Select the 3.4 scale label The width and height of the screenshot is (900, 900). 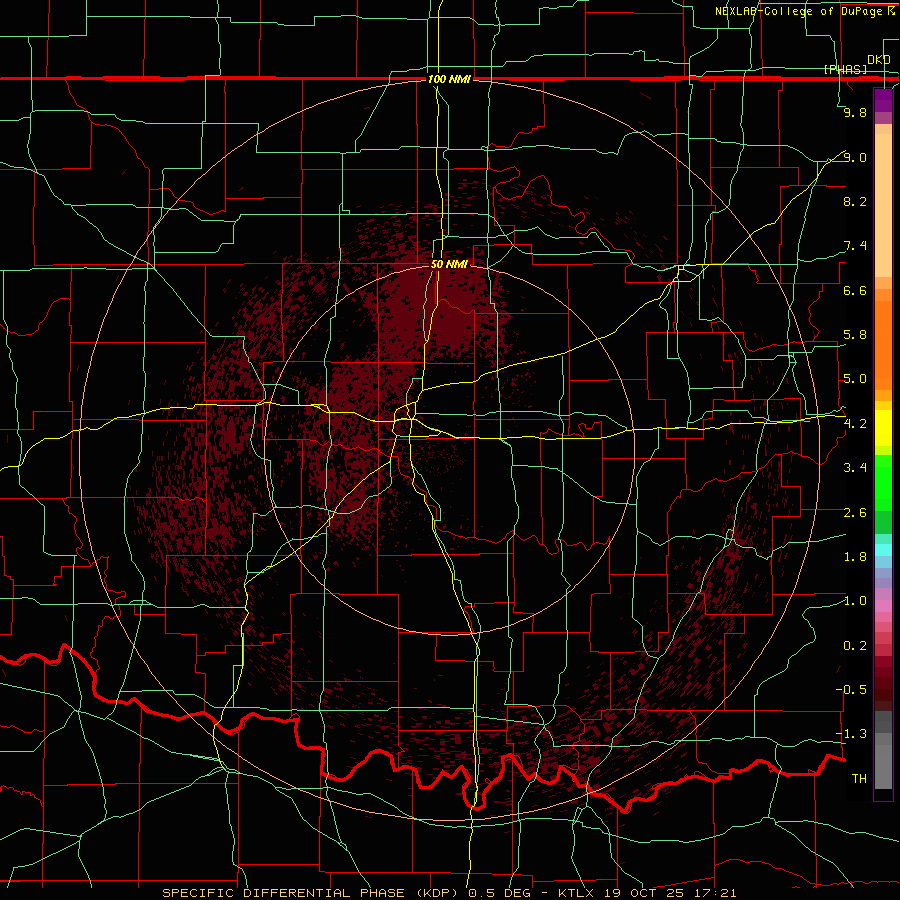pos(855,468)
